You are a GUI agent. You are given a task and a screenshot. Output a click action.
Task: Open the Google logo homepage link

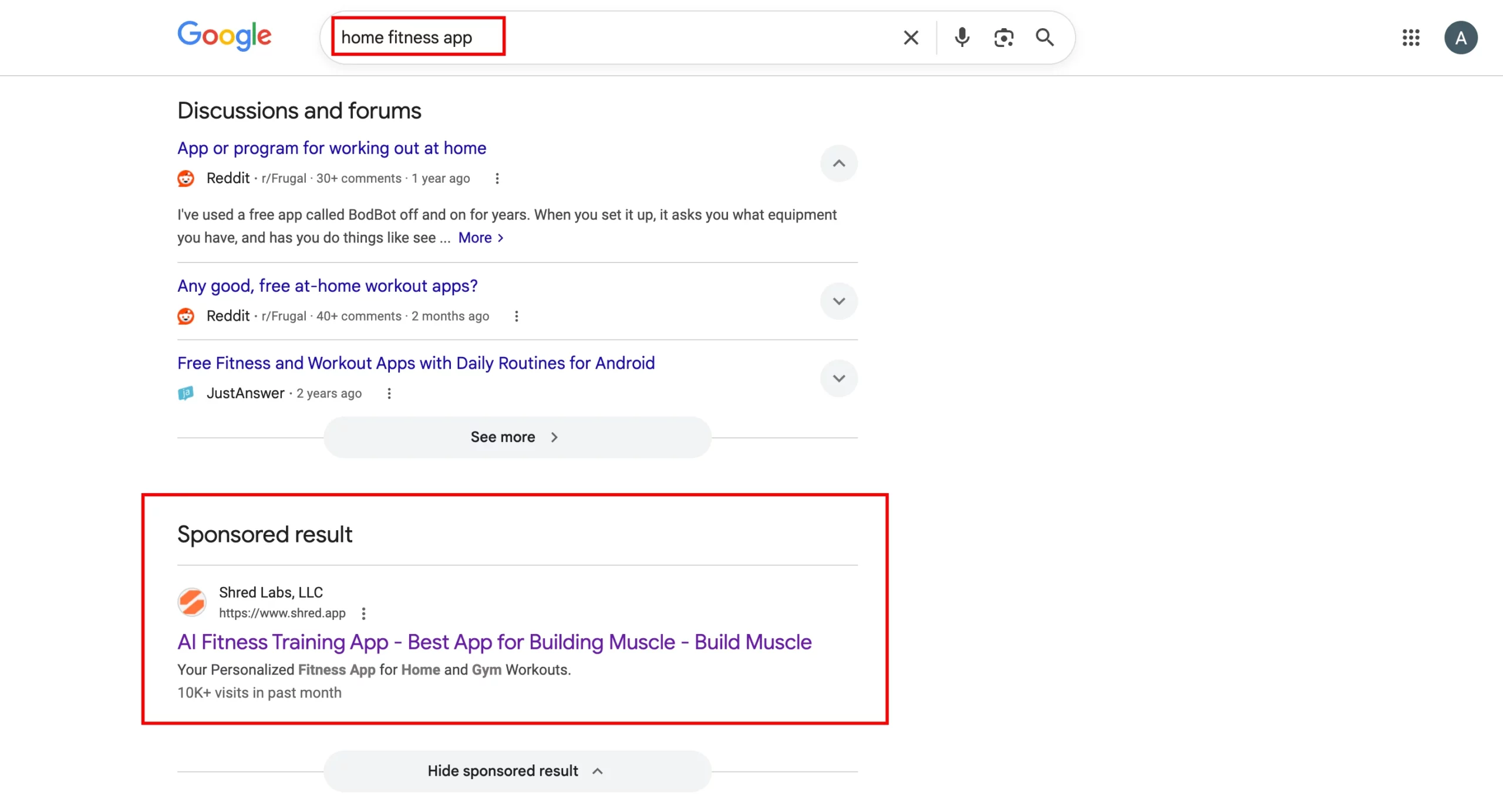(224, 36)
